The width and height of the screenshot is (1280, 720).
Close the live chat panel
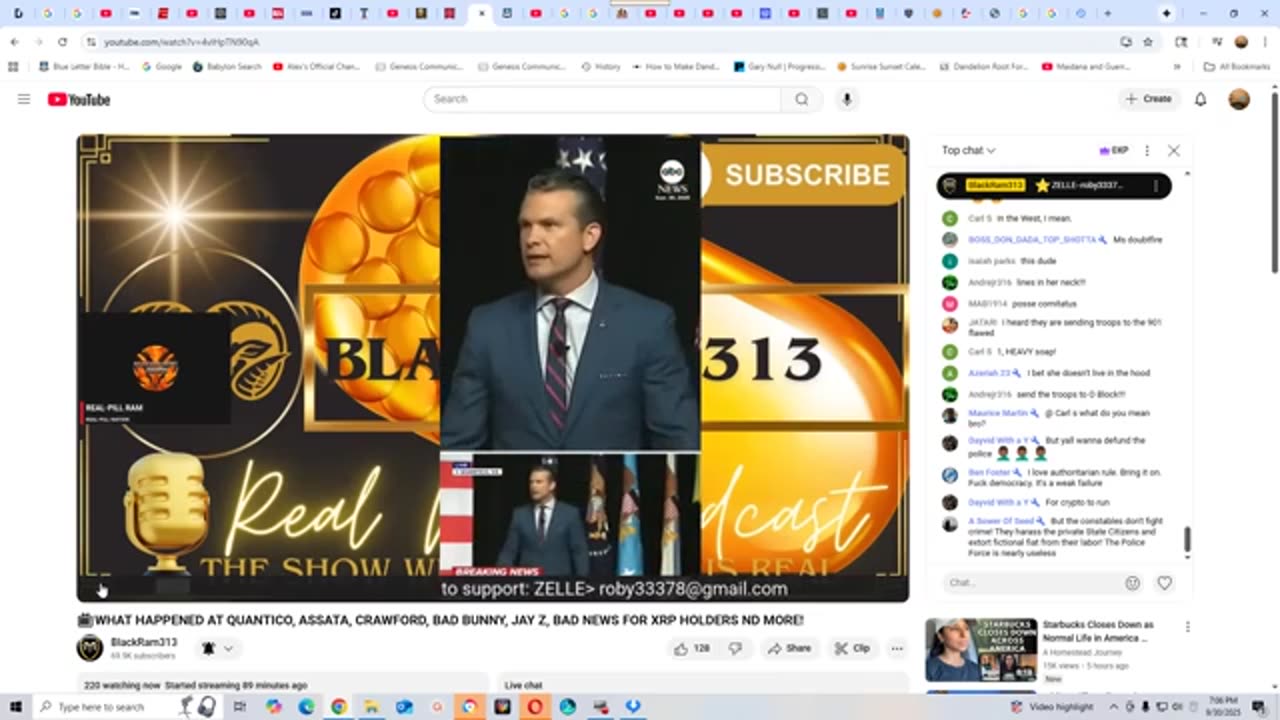pos(1174,150)
